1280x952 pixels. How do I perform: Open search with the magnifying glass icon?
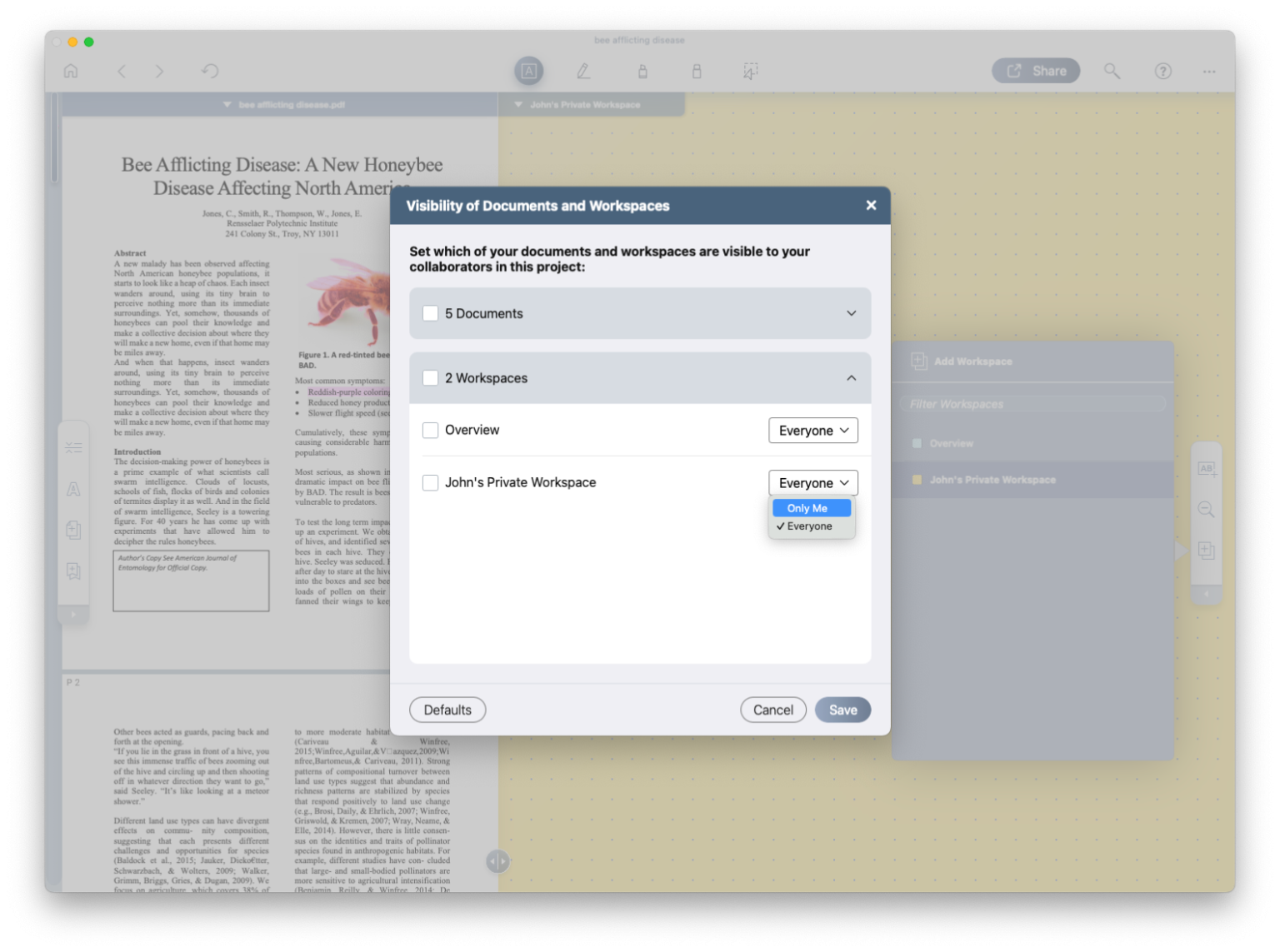click(x=1112, y=71)
